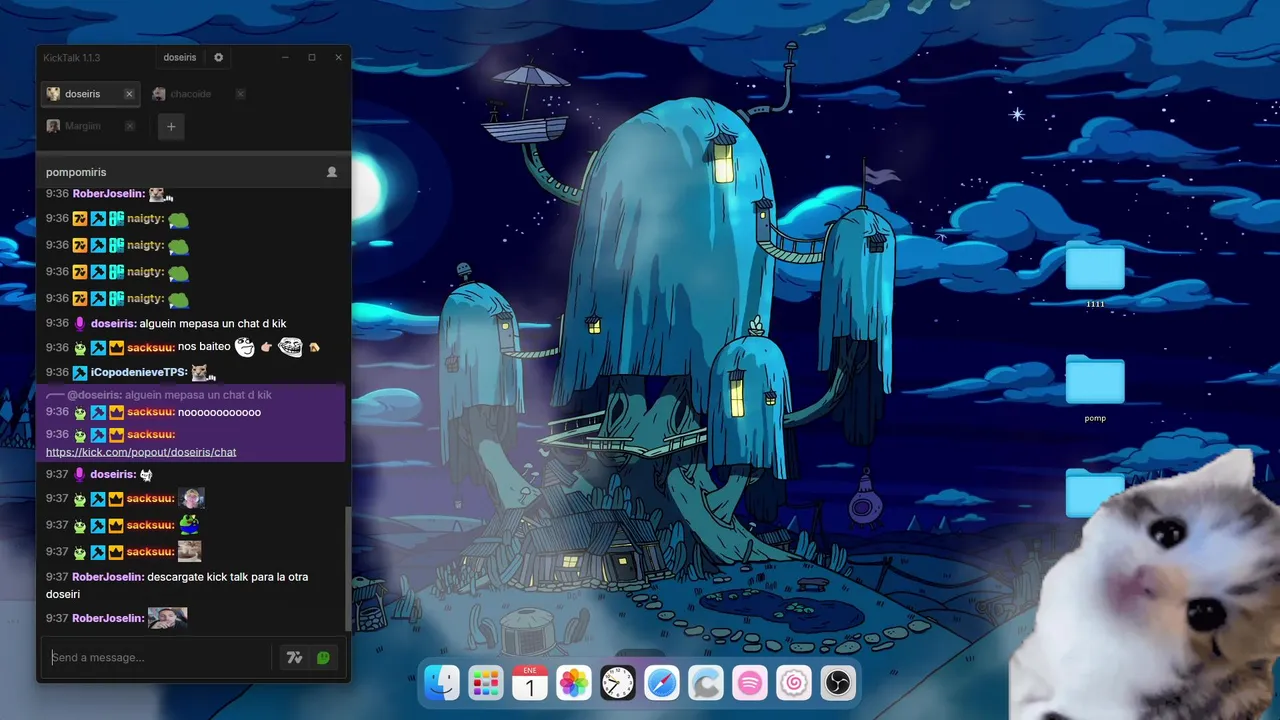Screen dimensions: 1280x720
Task: Open the blue wave C app in dock
Action: [706, 683]
